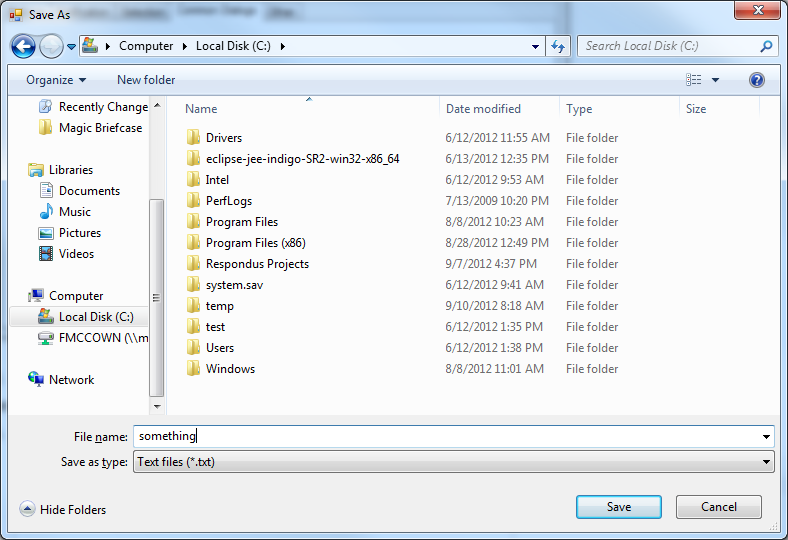The height and width of the screenshot is (540, 788).
Task: Click the navigation pane scroll up arrow
Action: [x=157, y=105]
